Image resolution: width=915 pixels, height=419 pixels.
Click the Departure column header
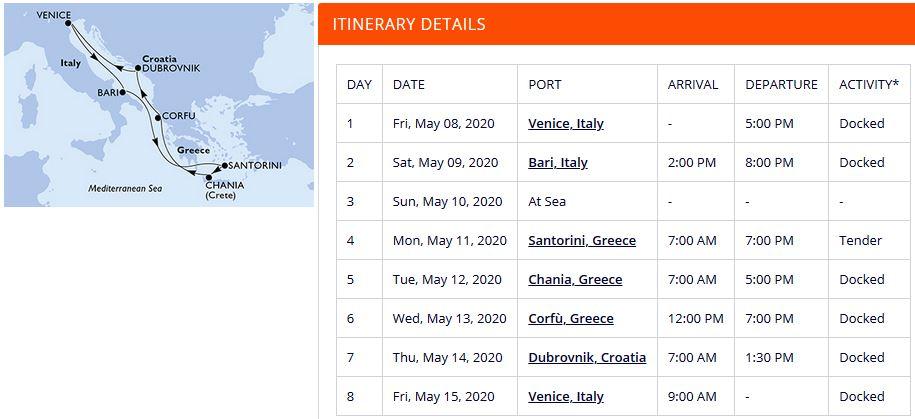click(x=781, y=85)
